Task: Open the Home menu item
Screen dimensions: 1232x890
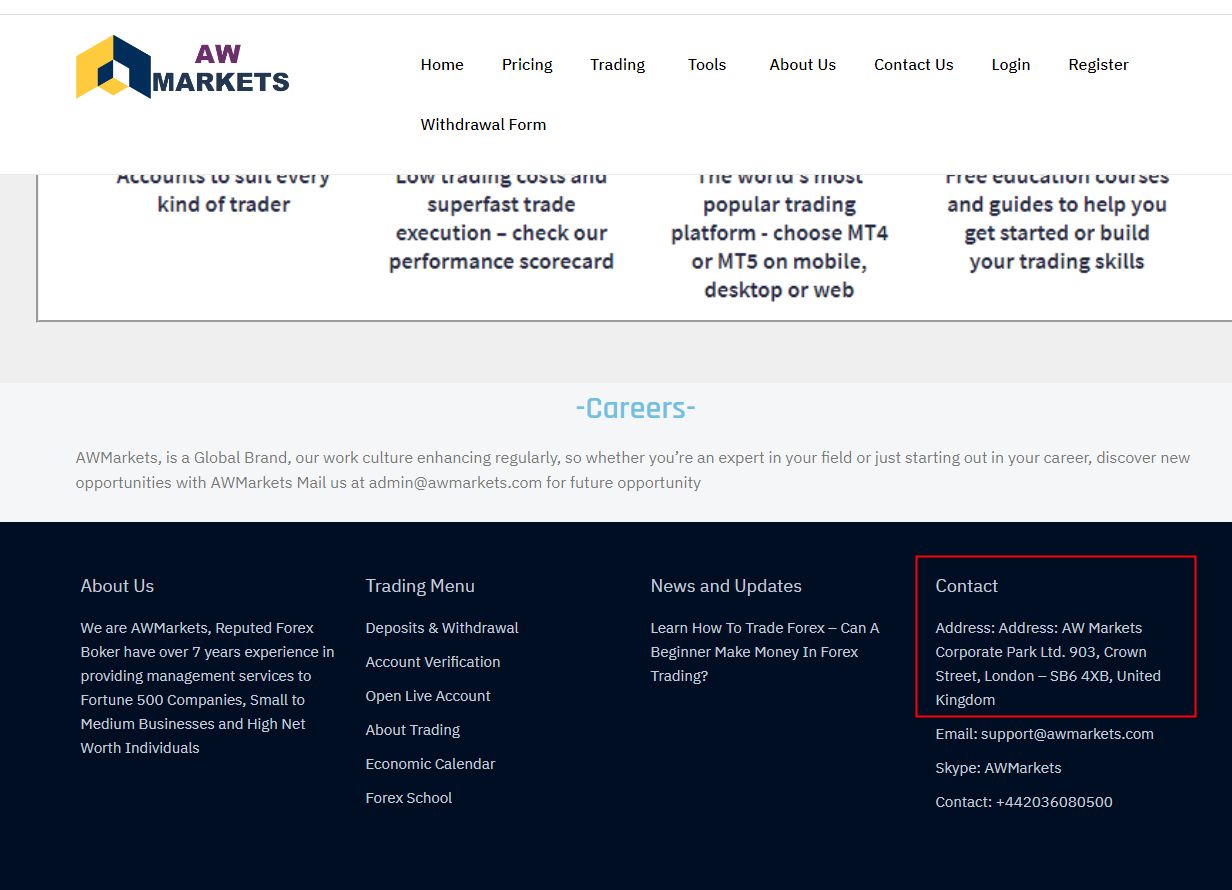Action: 442,65
